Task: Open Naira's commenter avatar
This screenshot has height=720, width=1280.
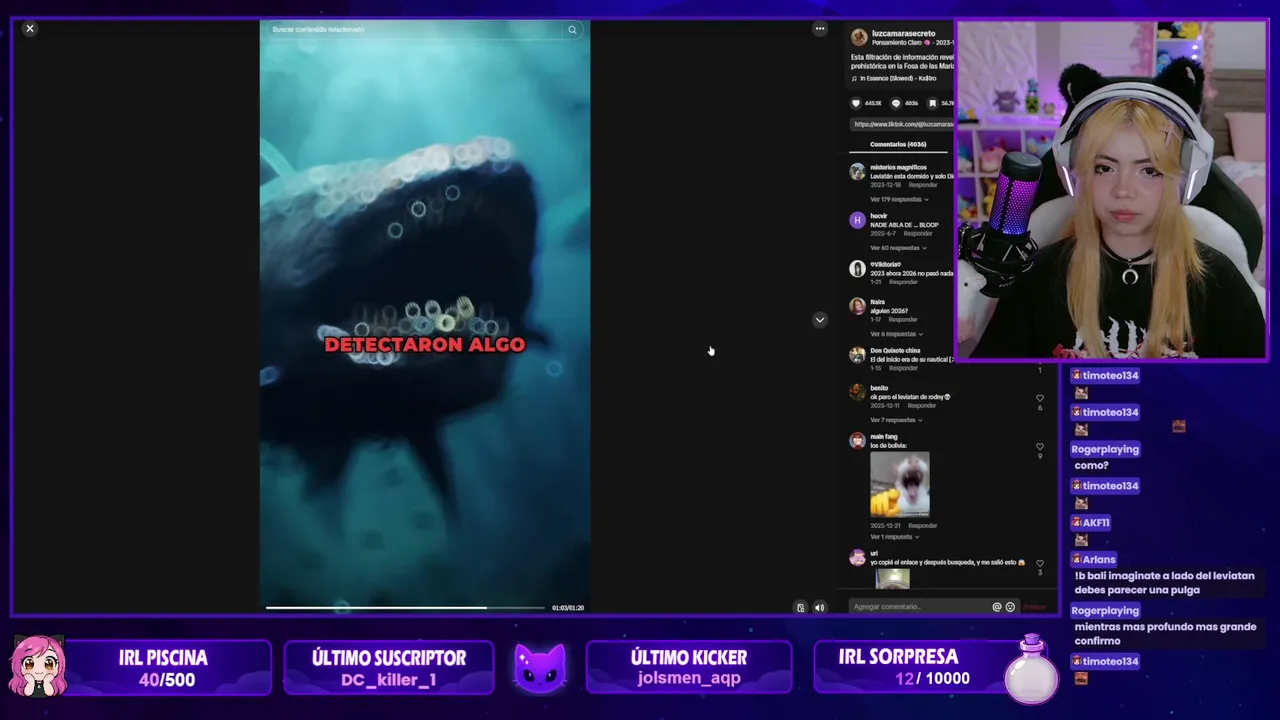Action: coord(857,306)
